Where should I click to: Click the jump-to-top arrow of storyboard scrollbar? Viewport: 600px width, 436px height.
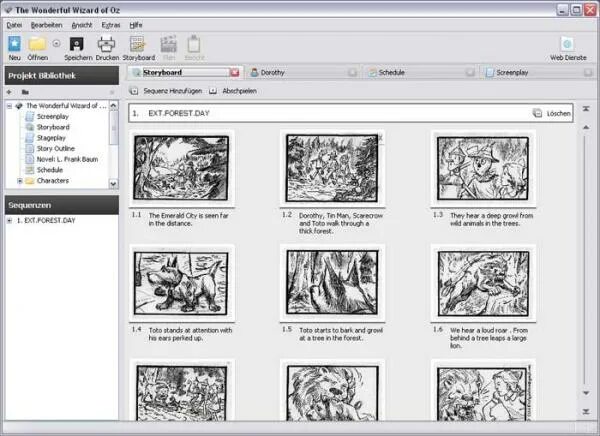pyautogui.click(x=586, y=109)
